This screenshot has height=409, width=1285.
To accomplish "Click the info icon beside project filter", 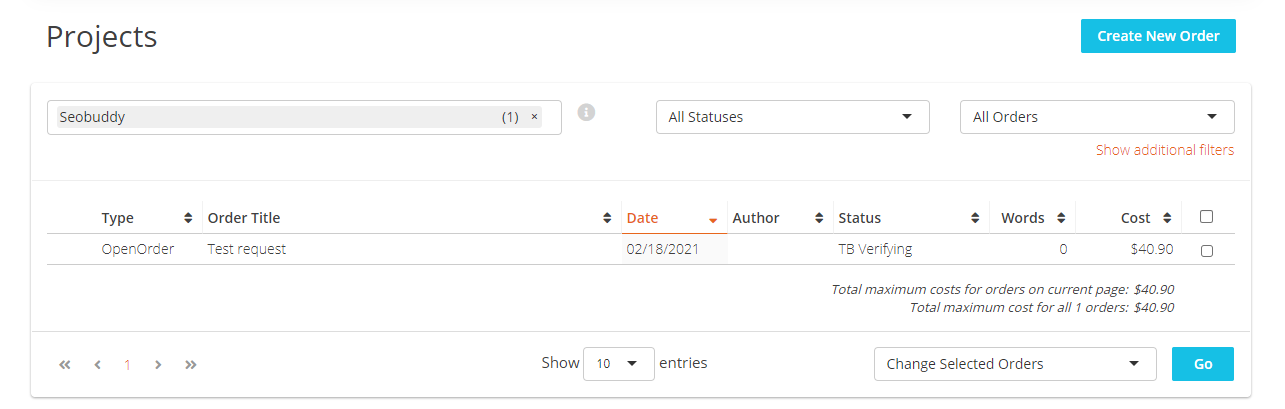I will click(x=587, y=112).
